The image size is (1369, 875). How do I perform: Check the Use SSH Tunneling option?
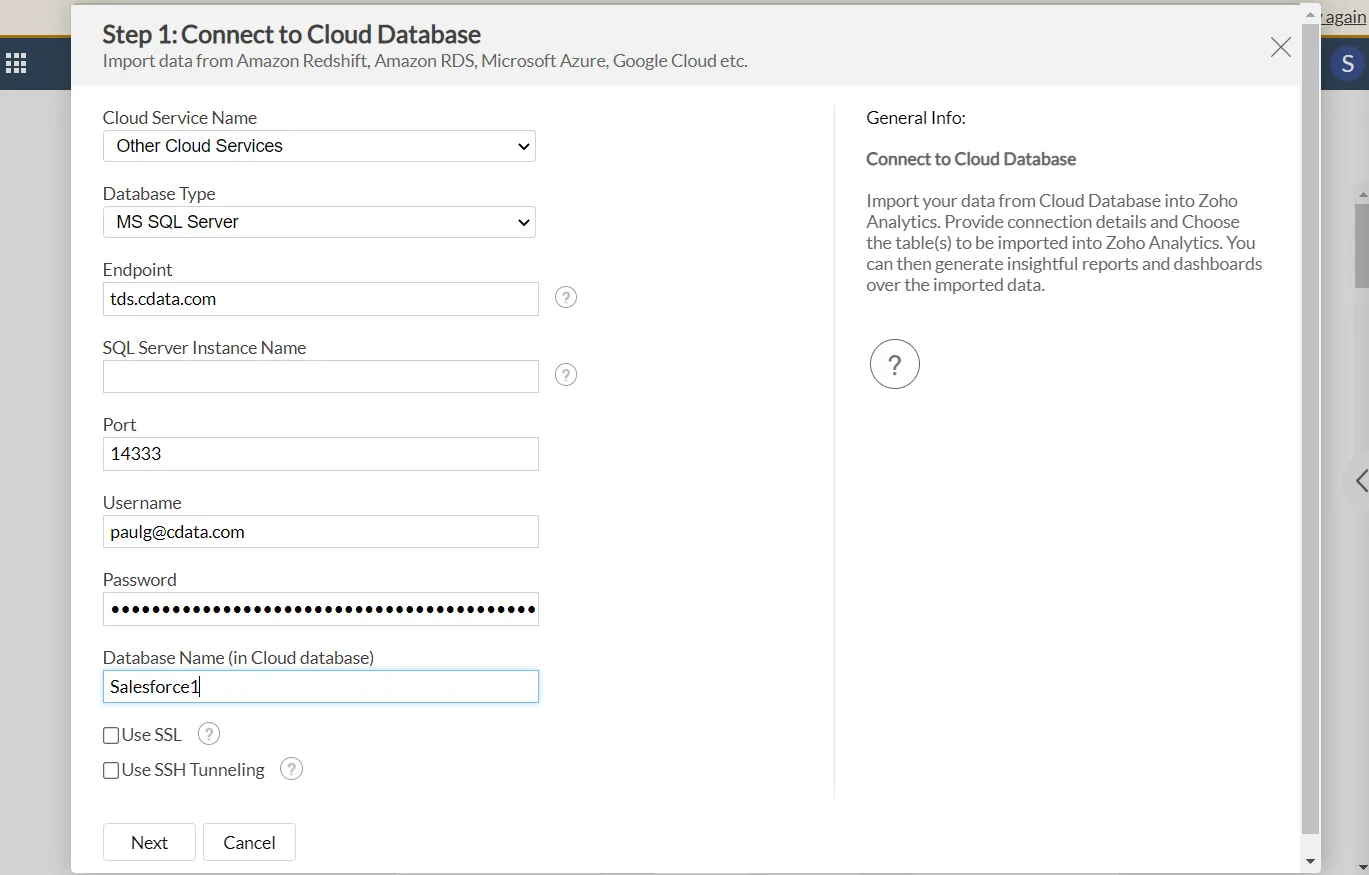pos(110,770)
